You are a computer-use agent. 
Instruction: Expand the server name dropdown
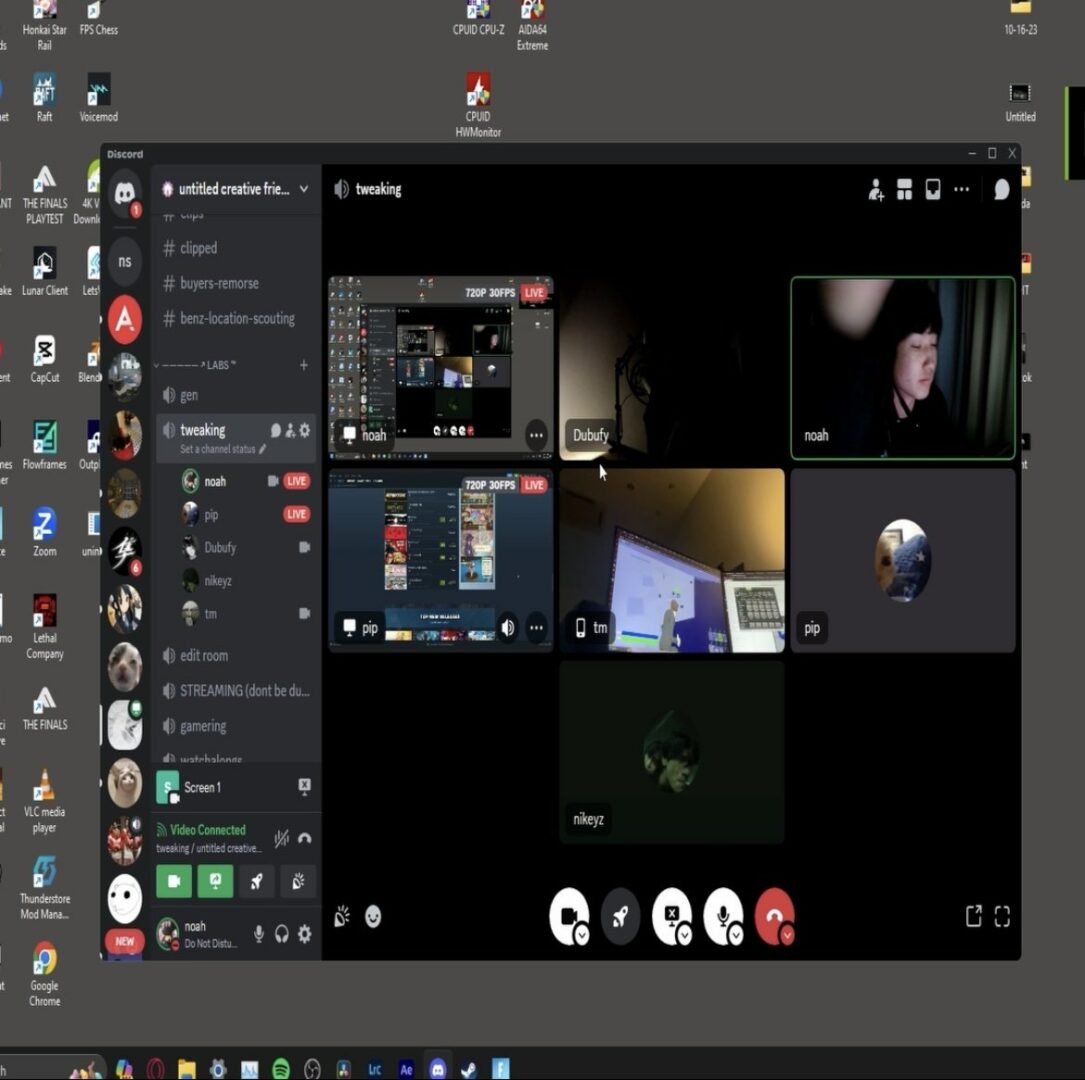[304, 189]
